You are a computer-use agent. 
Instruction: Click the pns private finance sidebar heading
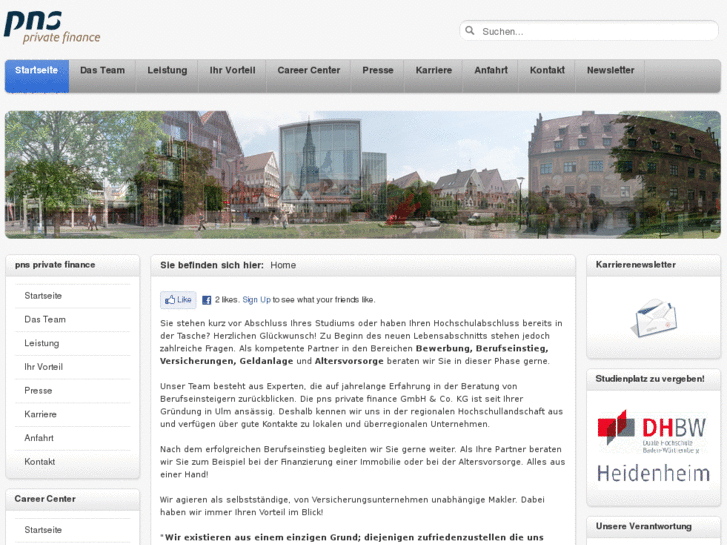tap(55, 265)
